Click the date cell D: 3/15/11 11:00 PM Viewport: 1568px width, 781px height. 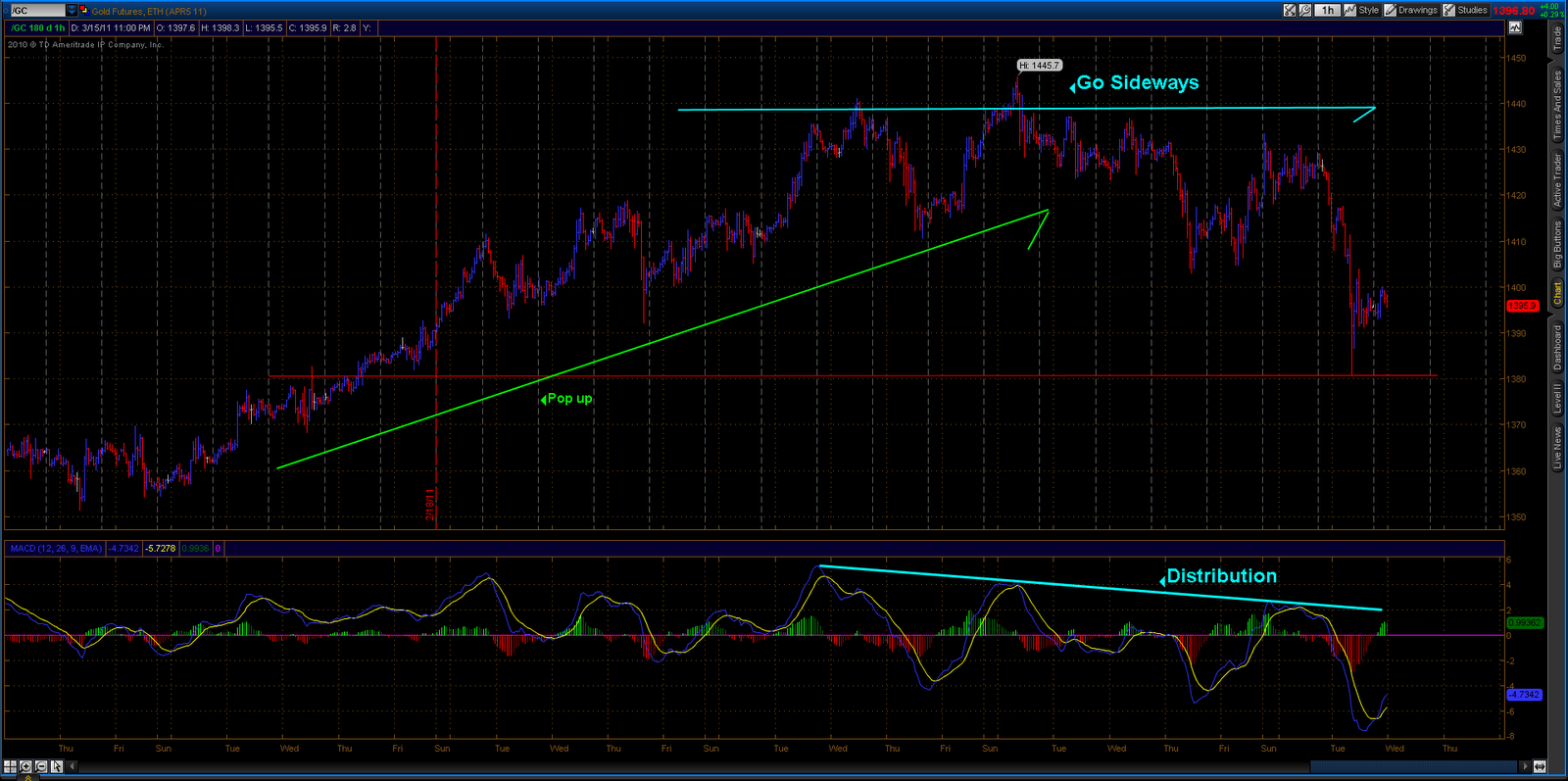(111, 28)
